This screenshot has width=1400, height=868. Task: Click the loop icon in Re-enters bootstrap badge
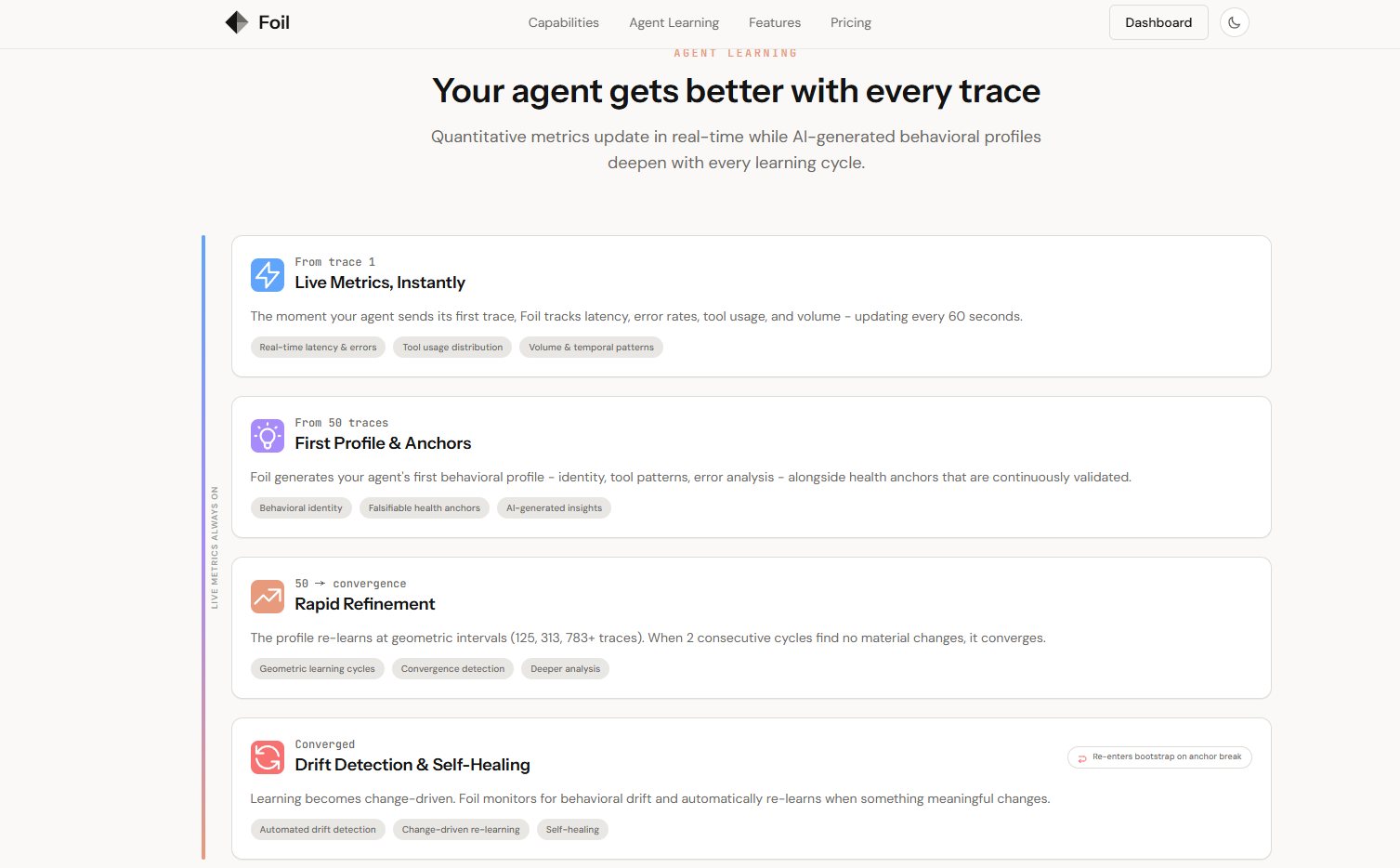click(1082, 757)
